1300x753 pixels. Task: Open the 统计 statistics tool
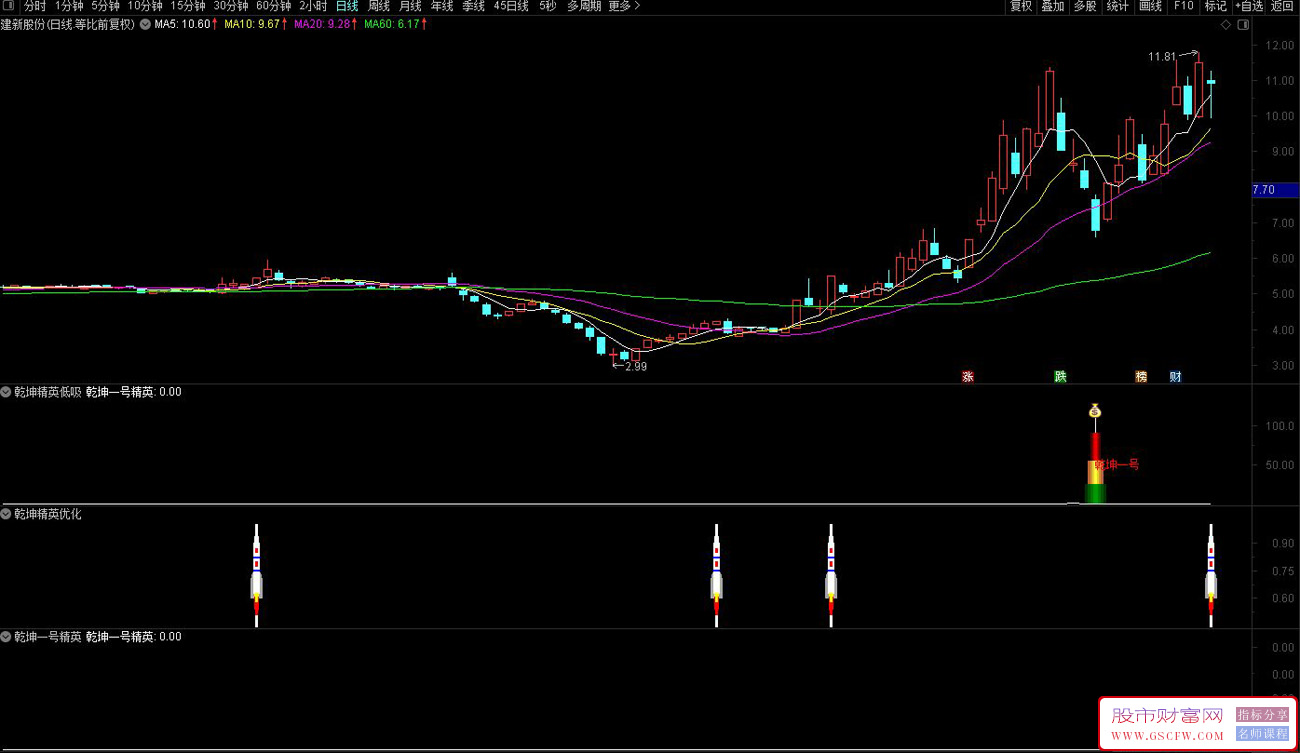tap(1118, 6)
